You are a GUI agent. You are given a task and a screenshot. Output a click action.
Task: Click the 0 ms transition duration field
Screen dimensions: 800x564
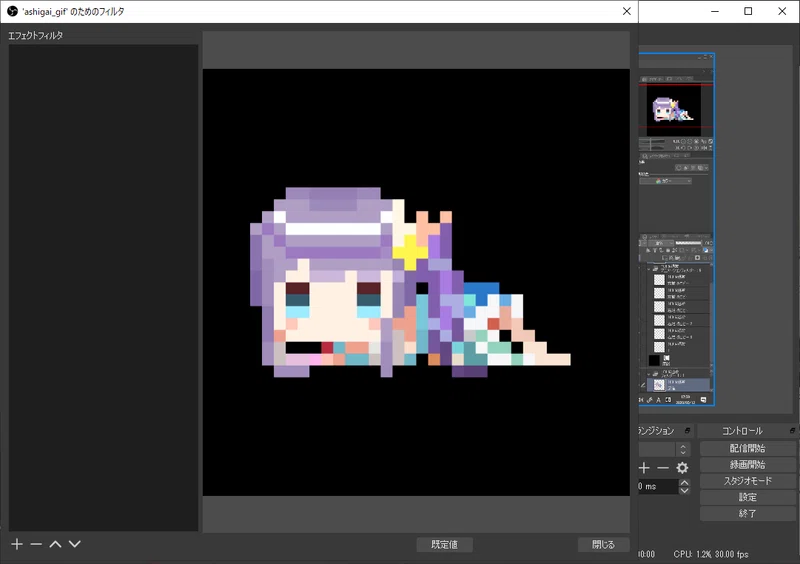click(x=658, y=486)
